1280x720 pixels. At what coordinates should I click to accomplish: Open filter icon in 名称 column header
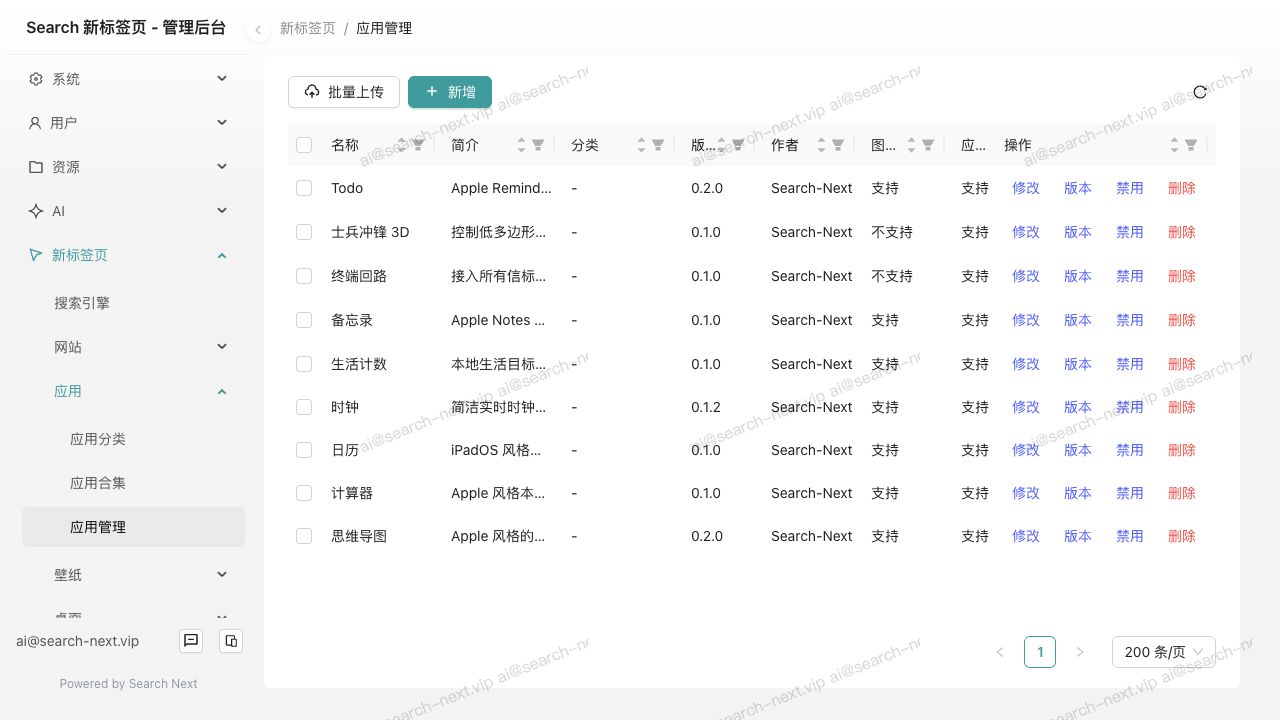(418, 145)
